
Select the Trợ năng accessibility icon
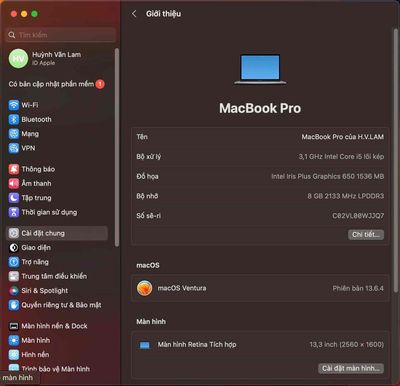pos(14,262)
